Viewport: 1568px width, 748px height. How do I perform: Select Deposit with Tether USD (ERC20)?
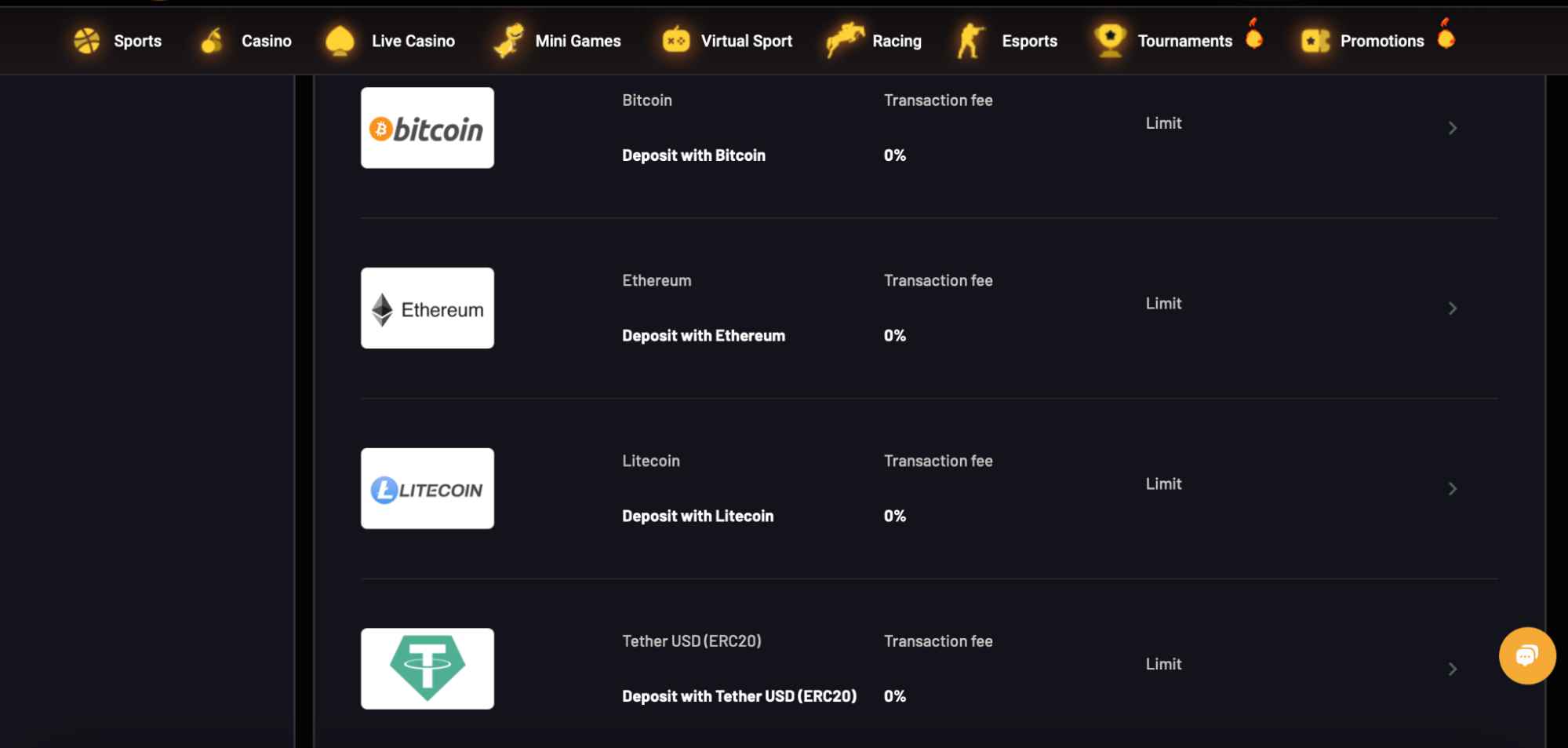point(739,696)
